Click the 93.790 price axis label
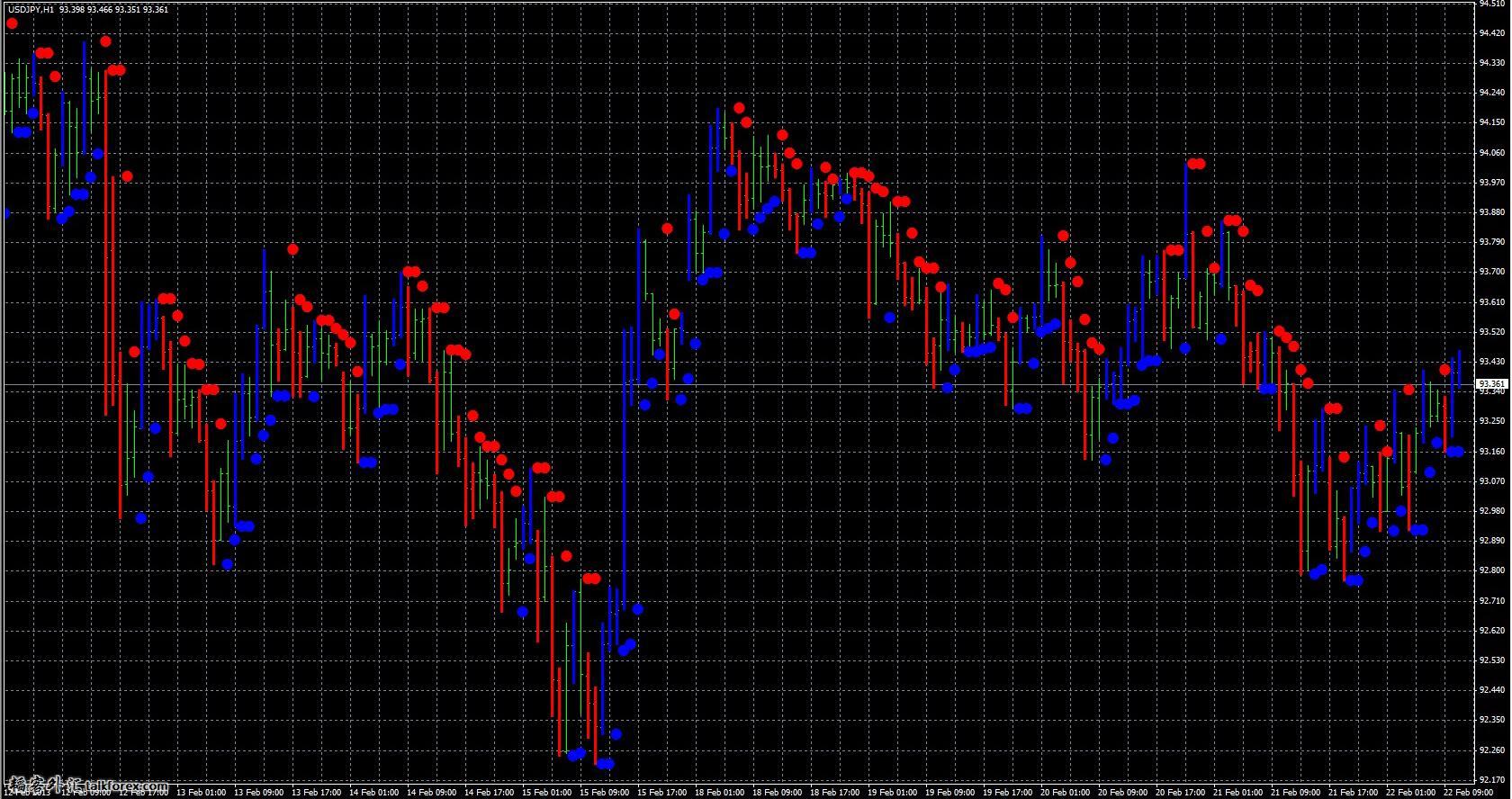Viewport: 1512px width, 799px height. coord(1492,242)
